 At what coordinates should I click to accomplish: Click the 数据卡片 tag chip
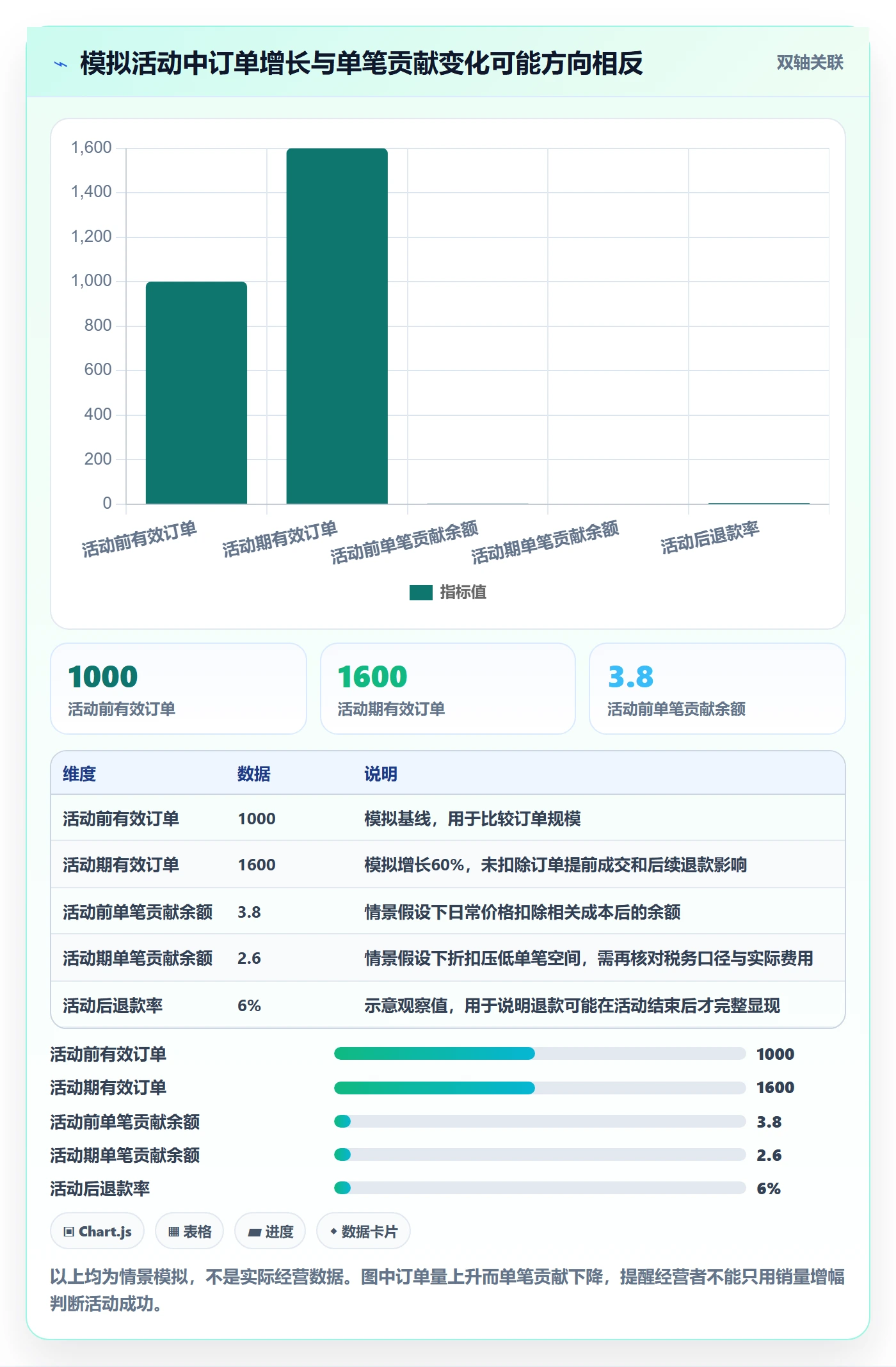pyautogui.click(x=364, y=1231)
